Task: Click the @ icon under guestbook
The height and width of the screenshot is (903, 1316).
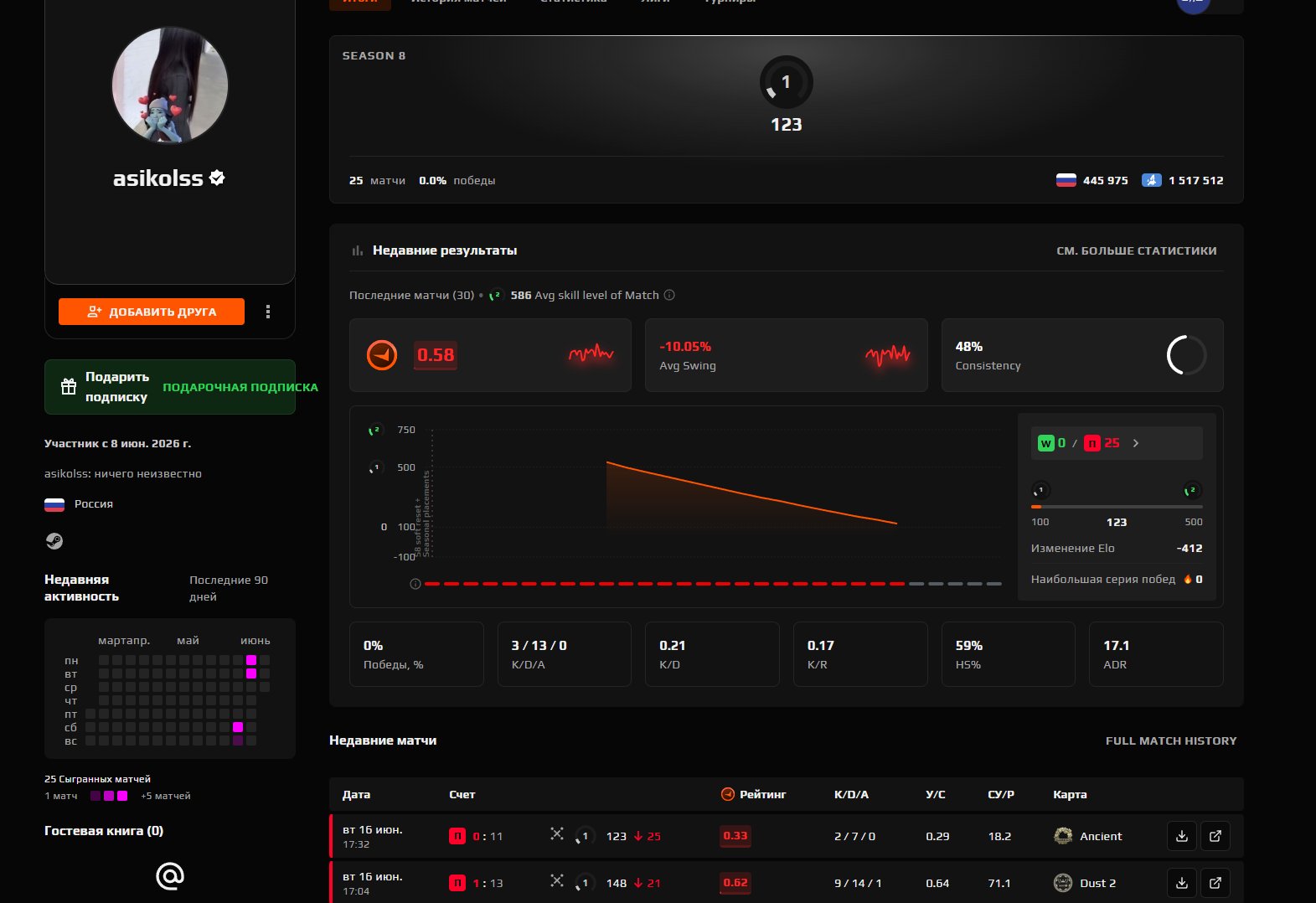Action: click(170, 876)
